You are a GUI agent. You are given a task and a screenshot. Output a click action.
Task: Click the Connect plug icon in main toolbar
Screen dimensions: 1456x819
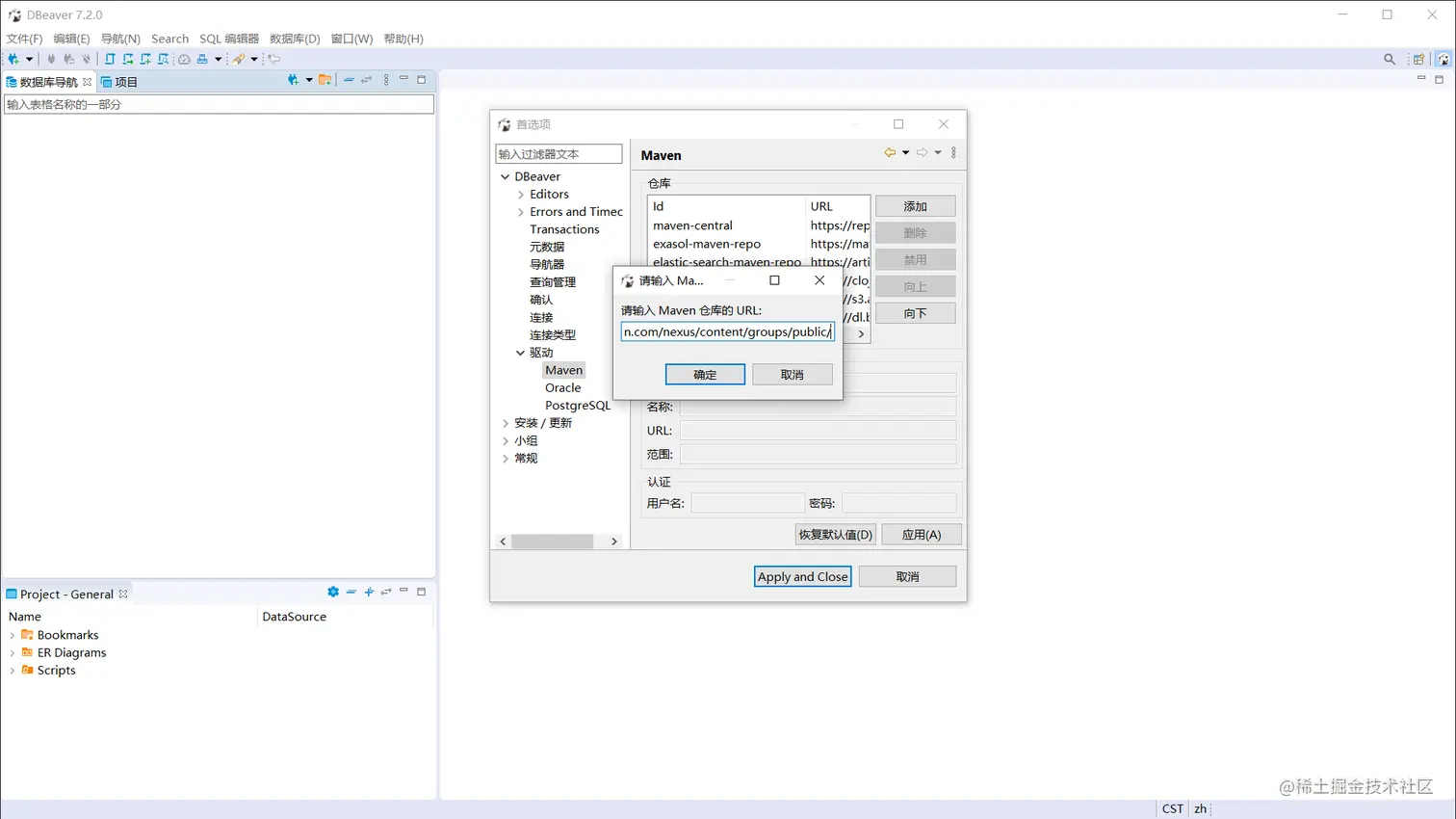pyautogui.click(x=51, y=59)
